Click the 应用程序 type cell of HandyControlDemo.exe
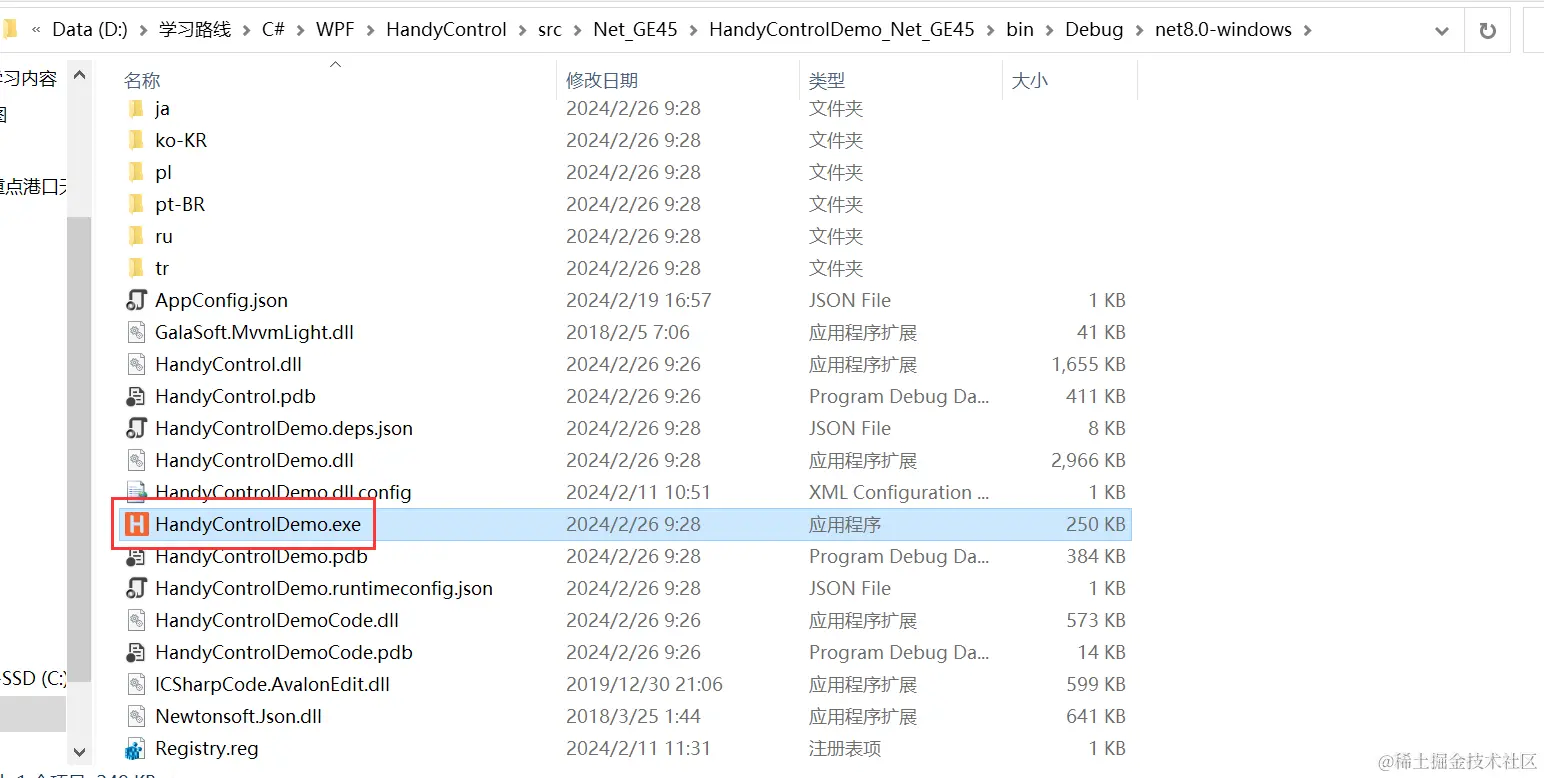The image size is (1544, 778). coord(845,524)
